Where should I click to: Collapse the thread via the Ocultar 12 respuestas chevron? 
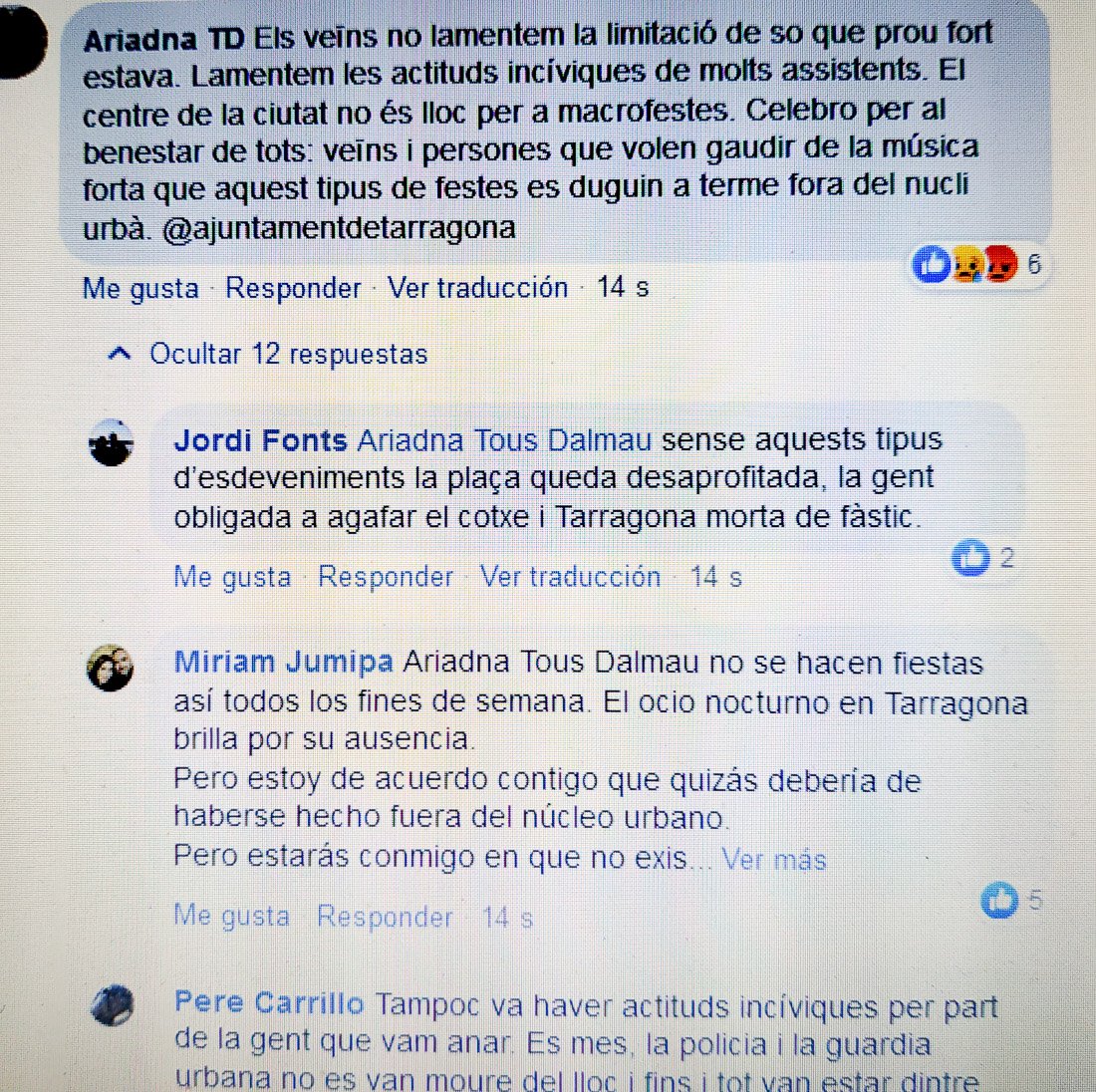coord(120,354)
